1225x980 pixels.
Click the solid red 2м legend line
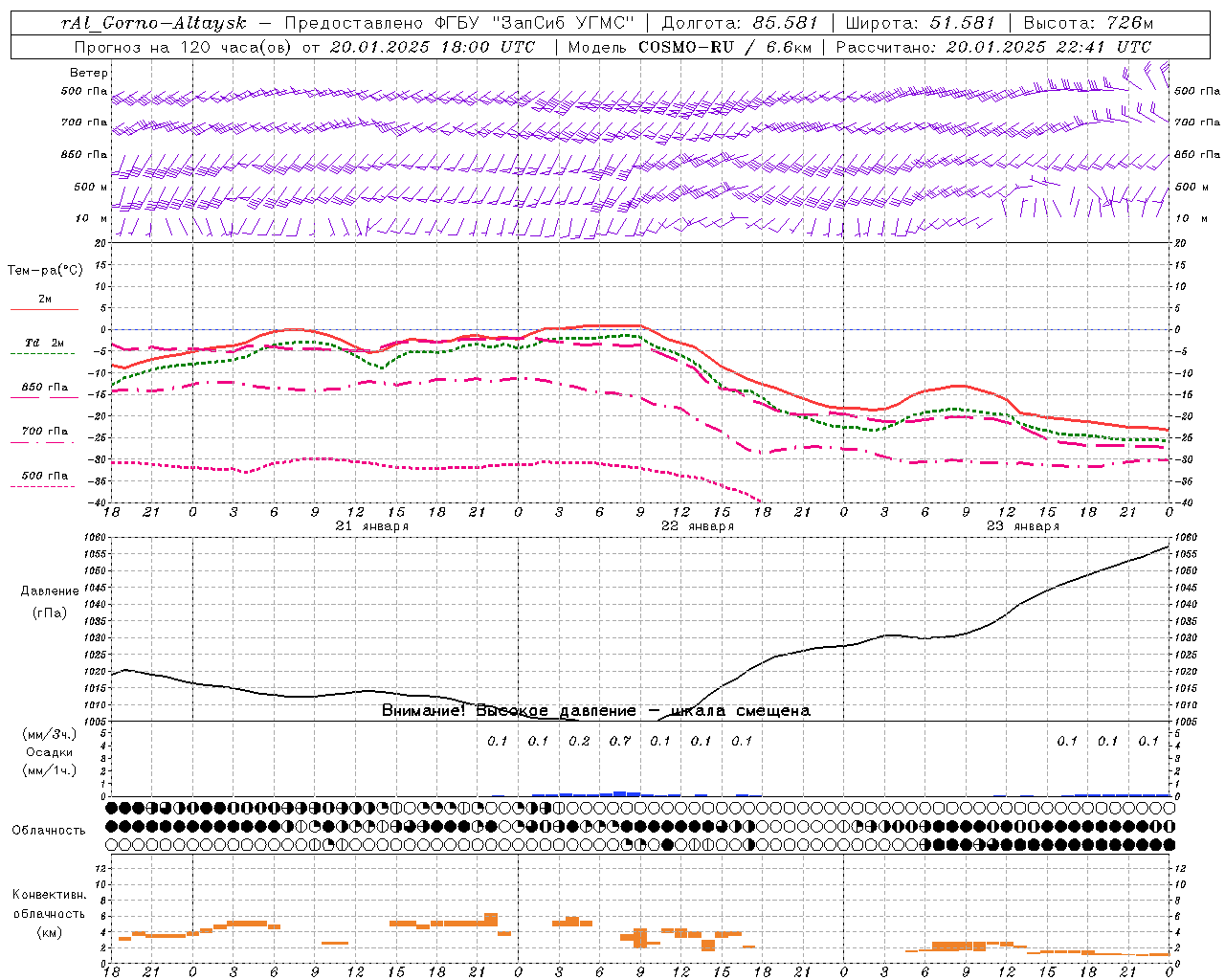(44, 310)
